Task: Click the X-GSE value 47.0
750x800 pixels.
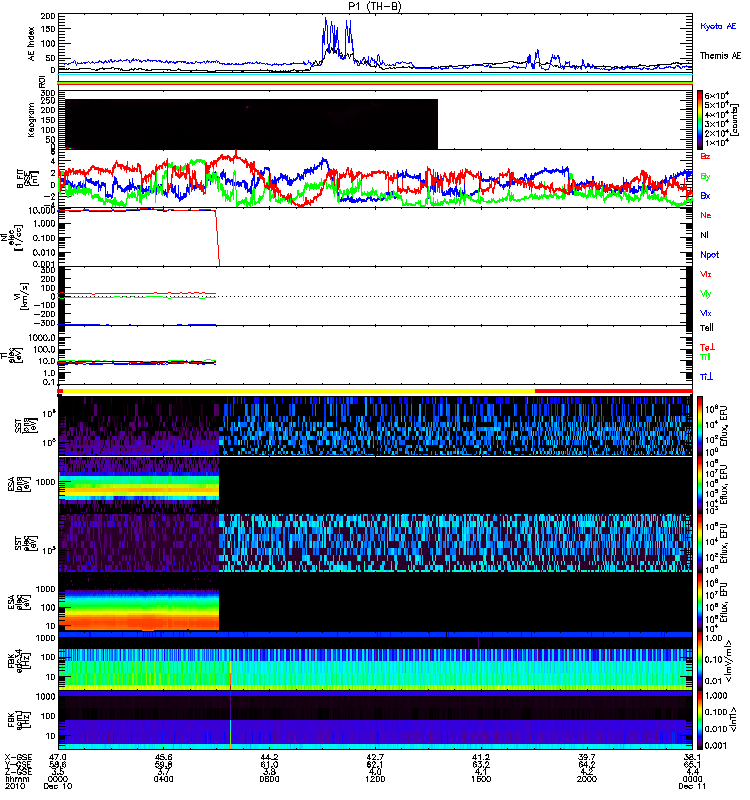Action: pyautogui.click(x=58, y=757)
